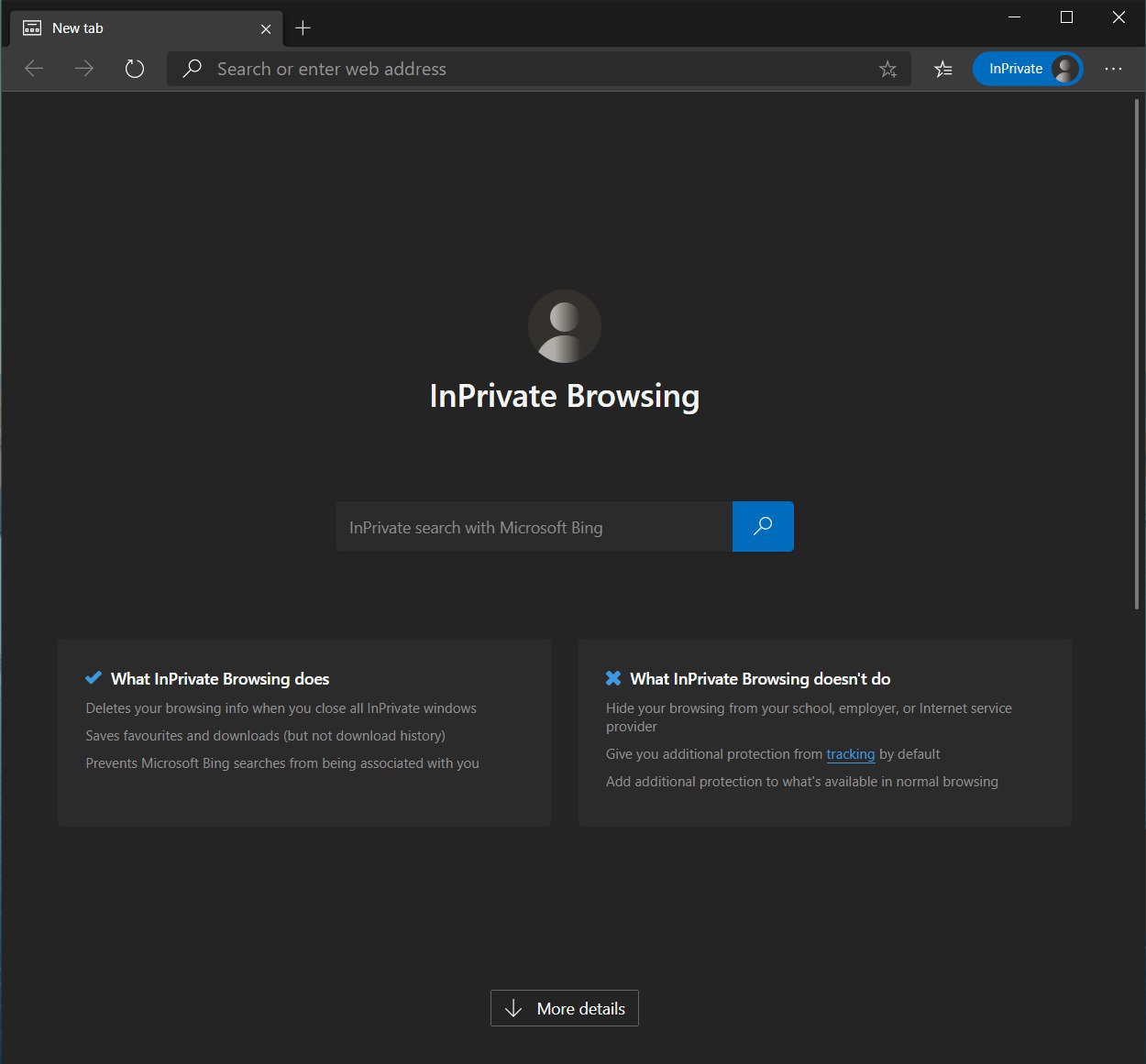Click the tab page icon on New tab
The height and width of the screenshot is (1064, 1146).
point(32,28)
